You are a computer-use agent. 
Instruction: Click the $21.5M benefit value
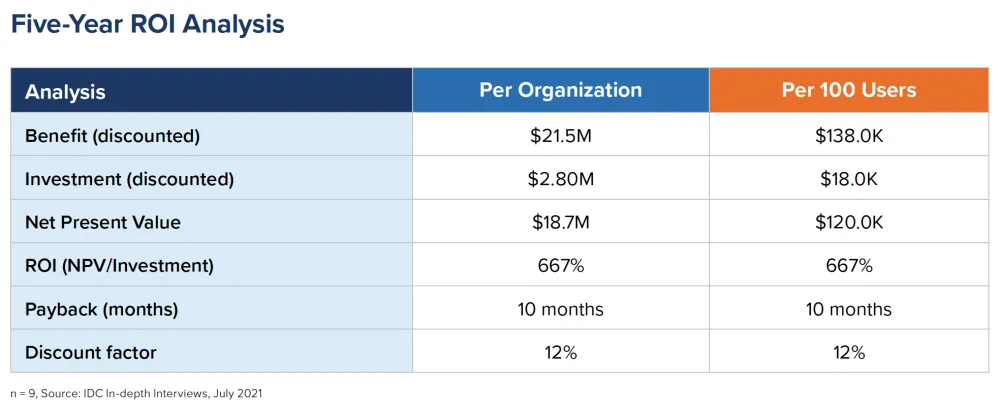point(560,135)
